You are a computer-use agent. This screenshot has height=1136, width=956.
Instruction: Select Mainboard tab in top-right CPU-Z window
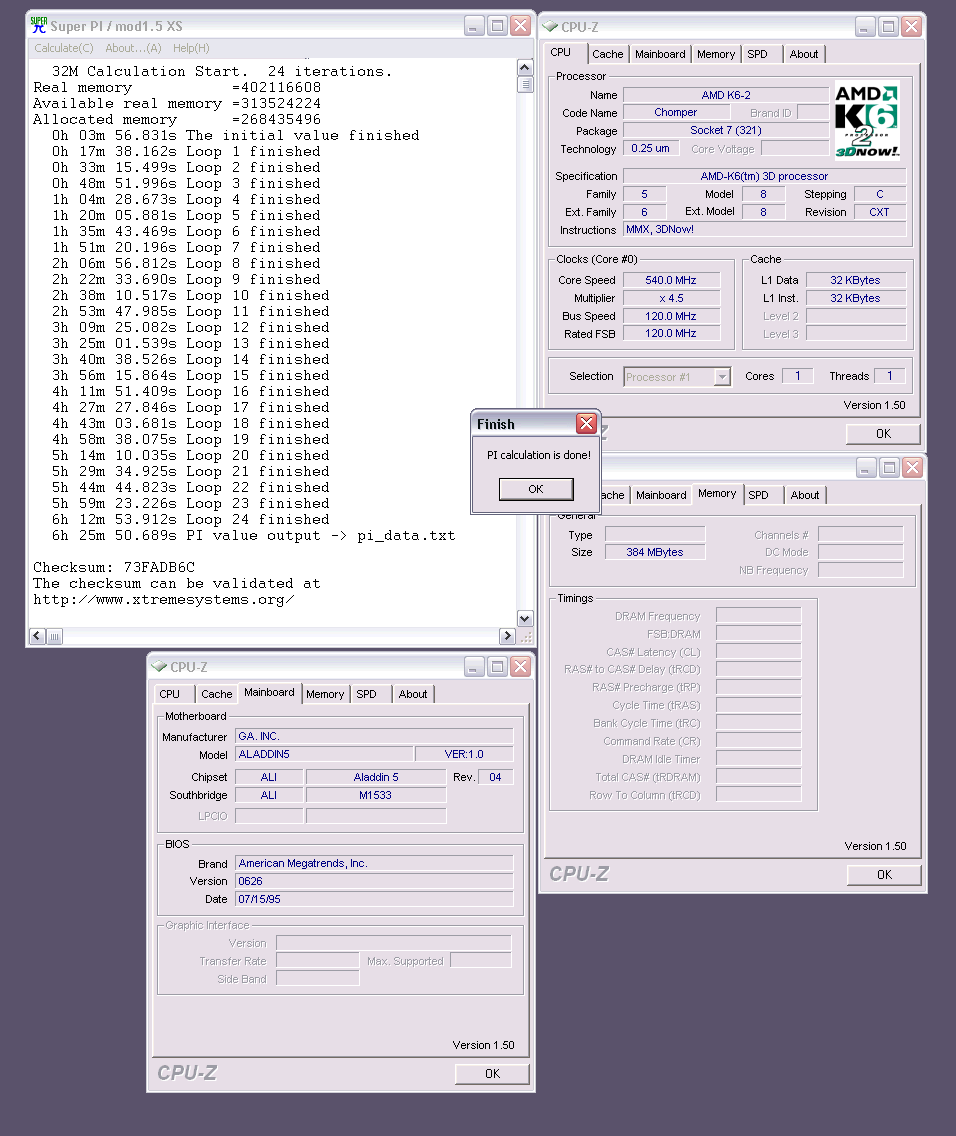[660, 54]
